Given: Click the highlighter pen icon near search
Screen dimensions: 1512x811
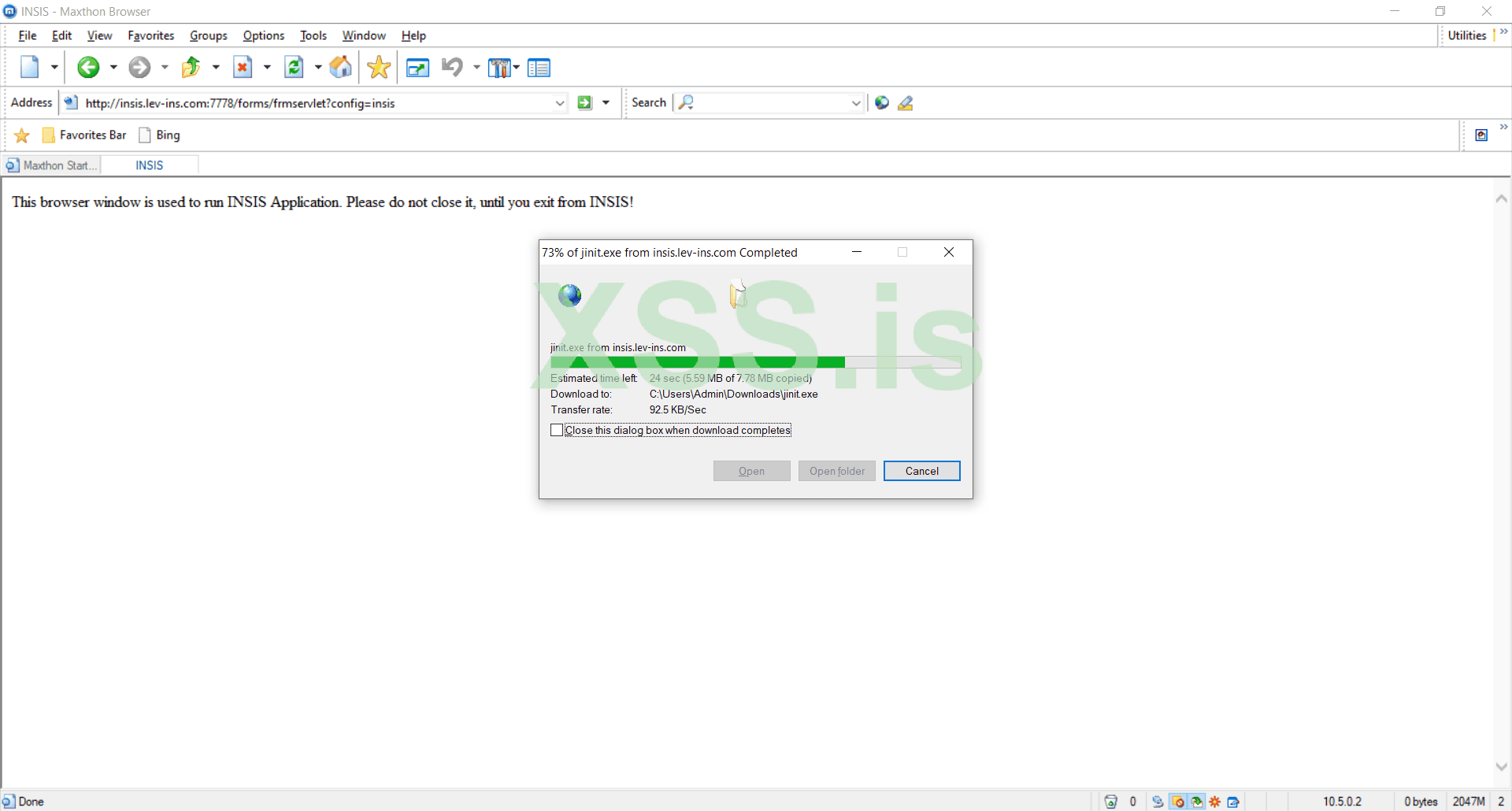Looking at the screenshot, I should pyautogui.click(x=906, y=102).
